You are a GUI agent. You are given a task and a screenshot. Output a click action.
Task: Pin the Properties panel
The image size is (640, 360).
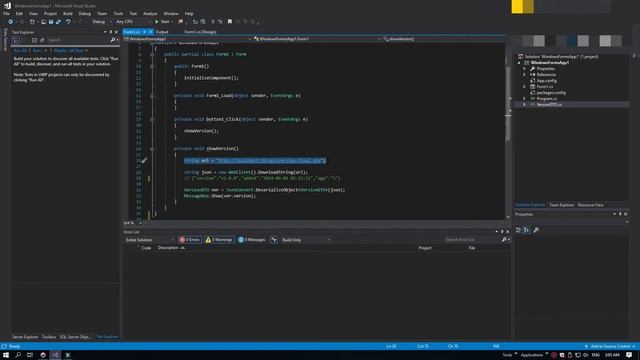(x=620, y=214)
